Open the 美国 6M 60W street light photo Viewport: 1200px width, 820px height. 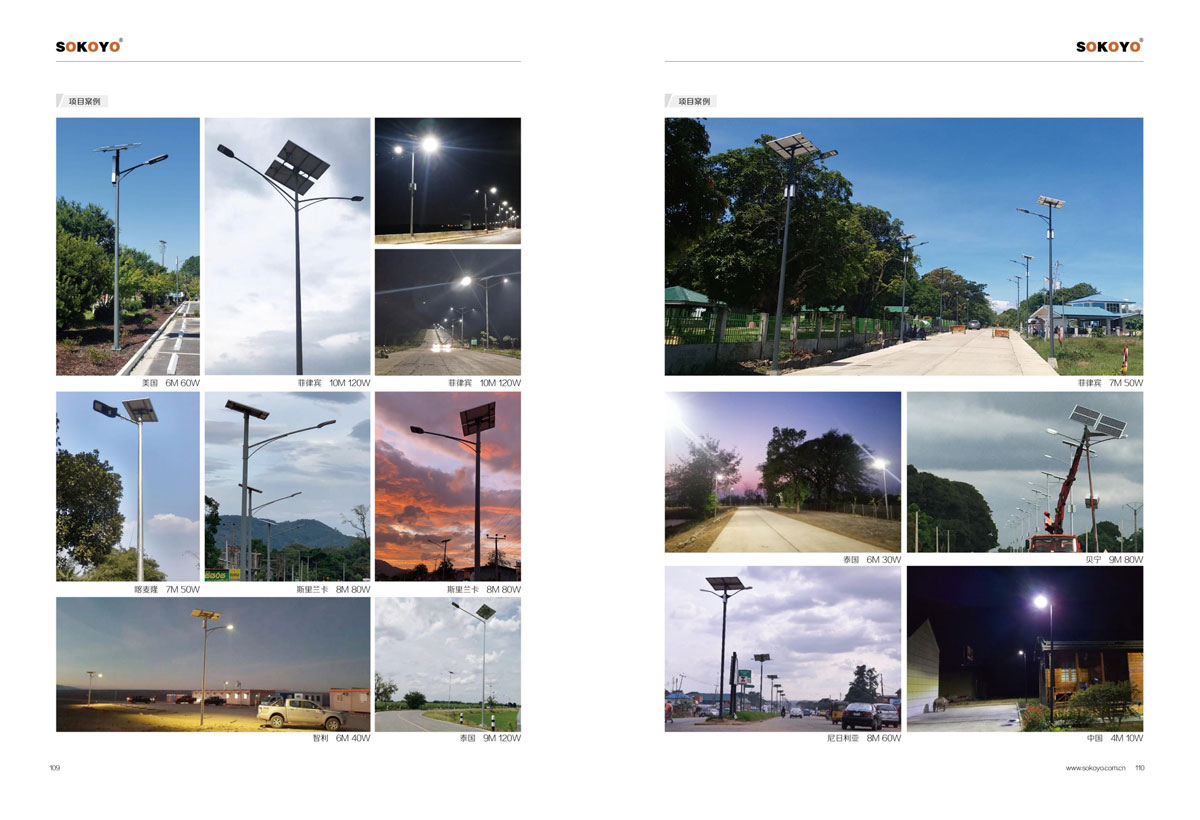click(x=127, y=246)
